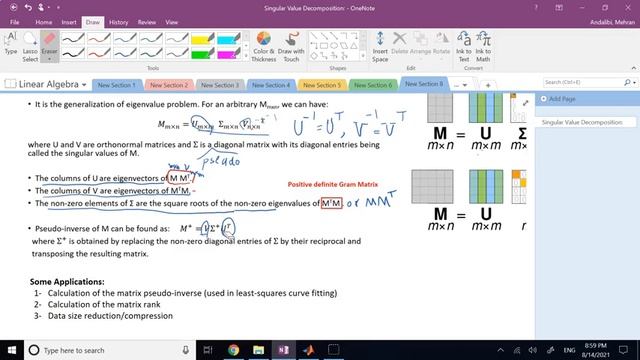Pick the red pen in the bottom row
Image resolution: width=640 pixels, height=360 pixels.
[x=99, y=53]
